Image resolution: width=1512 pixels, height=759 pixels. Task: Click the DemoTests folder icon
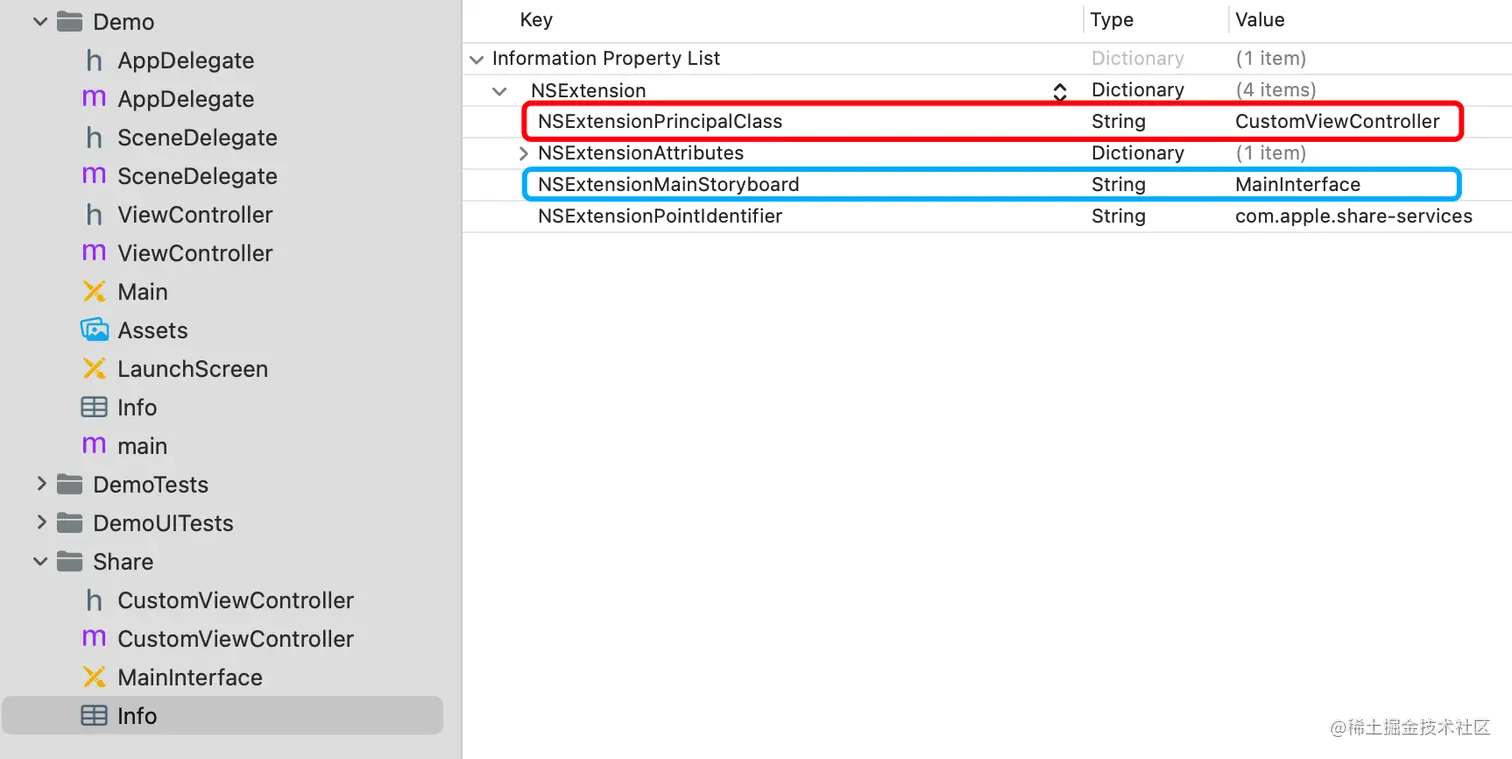coord(69,485)
